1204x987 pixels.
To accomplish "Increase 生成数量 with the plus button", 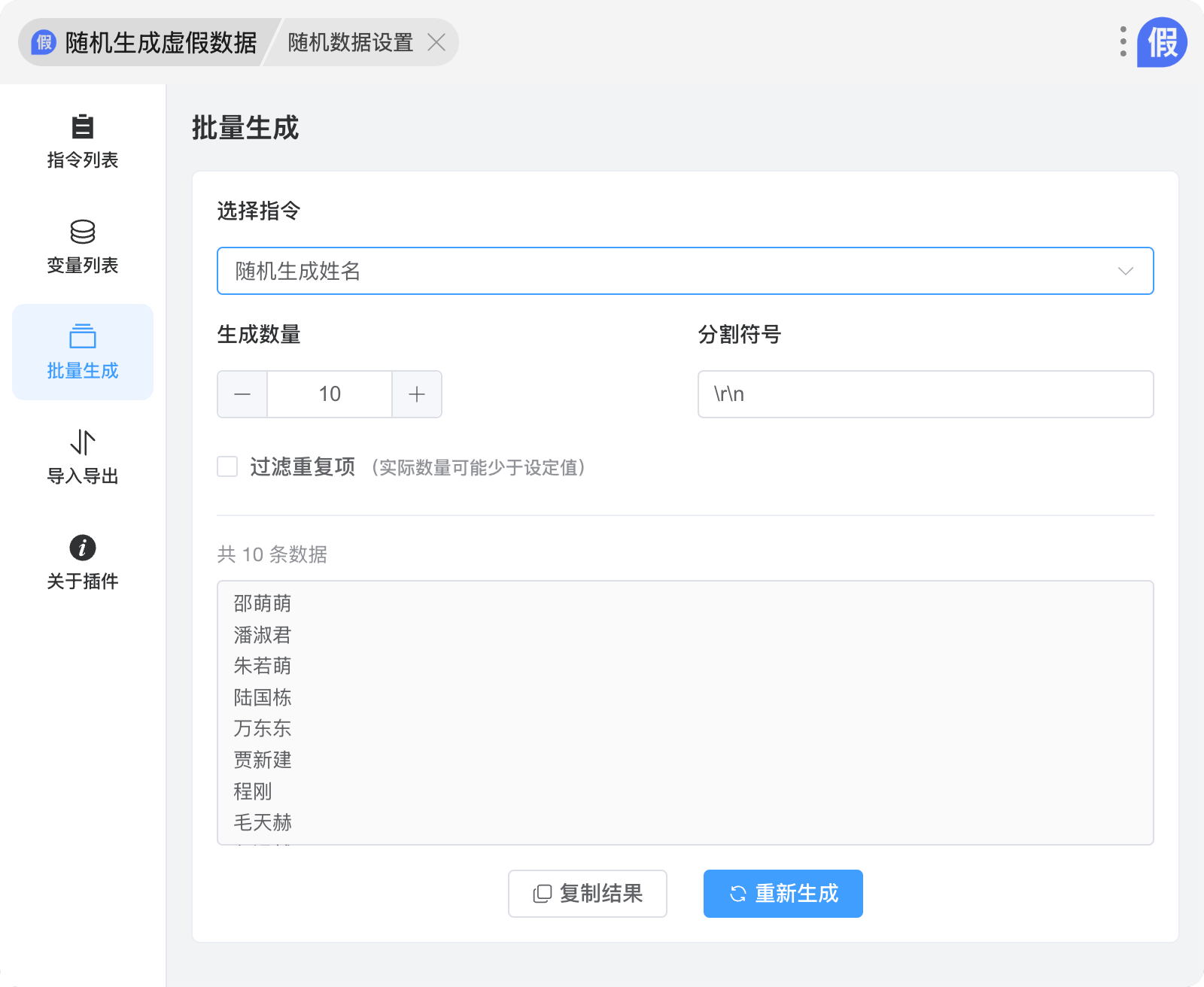I will 417,394.
